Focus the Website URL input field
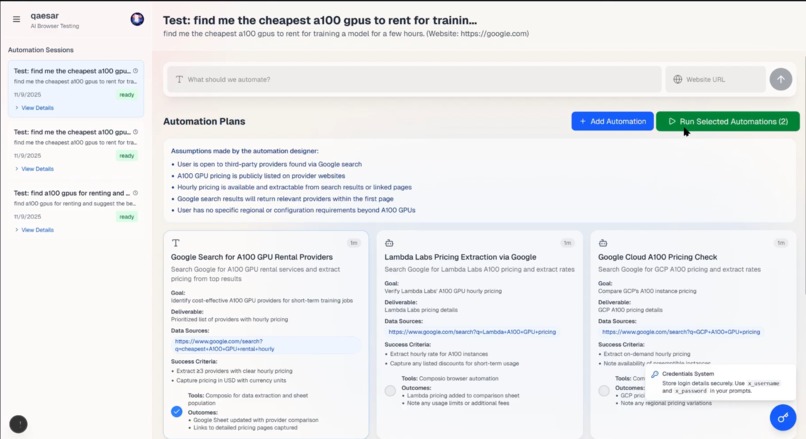 716,79
